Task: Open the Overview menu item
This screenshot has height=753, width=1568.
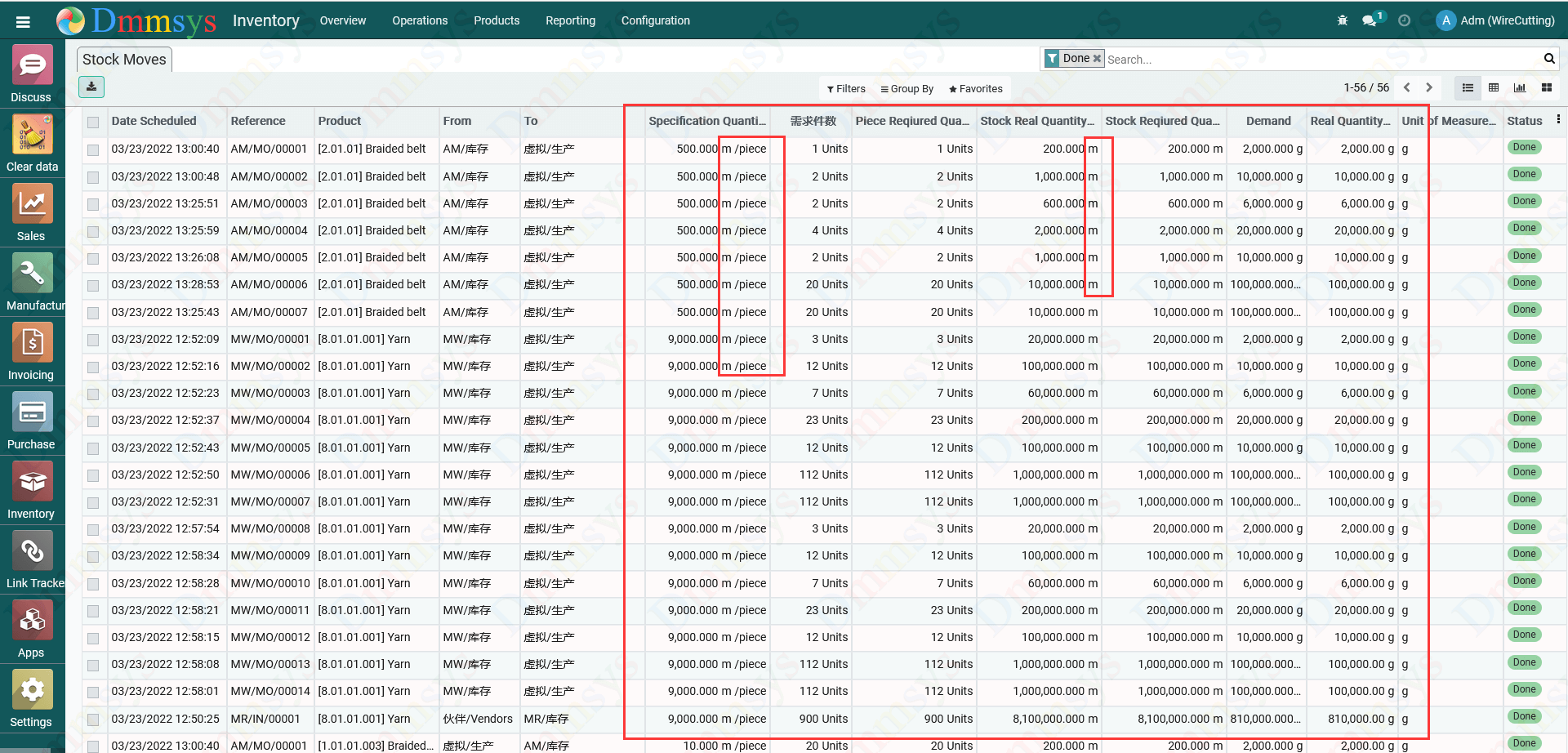Action: [343, 20]
